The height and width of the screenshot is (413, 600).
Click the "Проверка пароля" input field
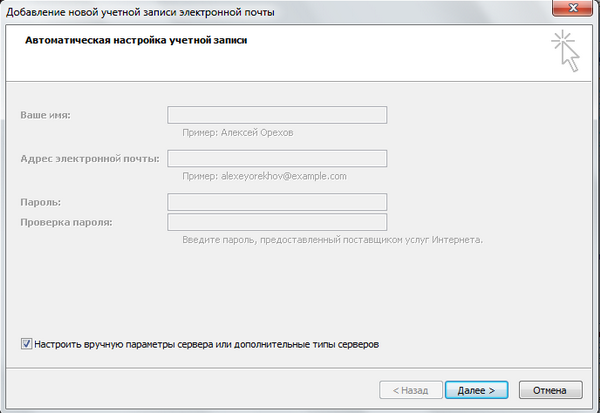click(x=277, y=221)
